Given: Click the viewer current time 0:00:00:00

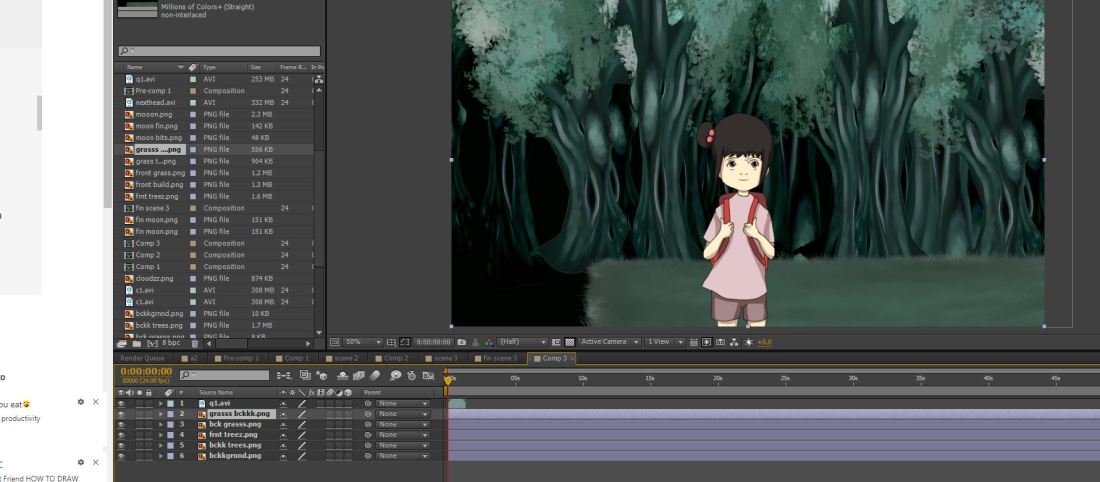Looking at the screenshot, I should [x=434, y=342].
